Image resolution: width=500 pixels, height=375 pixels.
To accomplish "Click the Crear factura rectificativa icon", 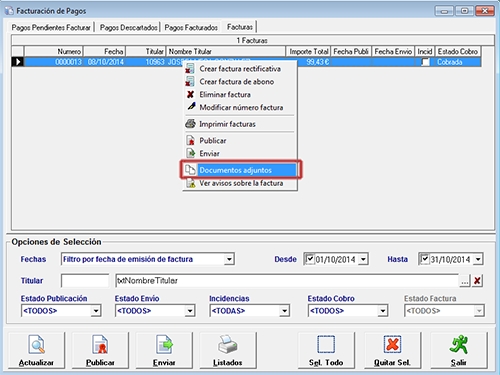I will coord(190,69).
